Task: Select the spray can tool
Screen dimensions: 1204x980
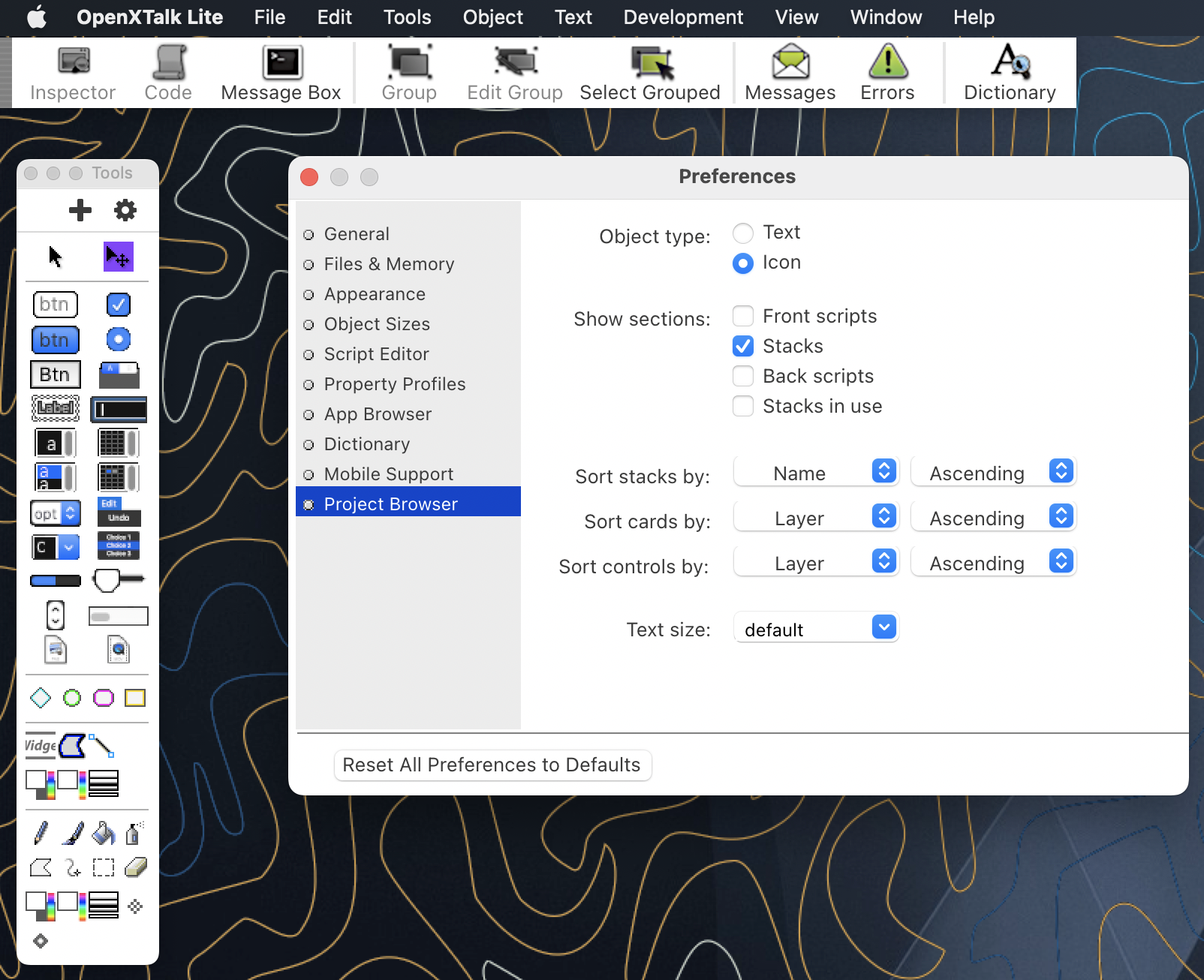Action: coord(134,833)
